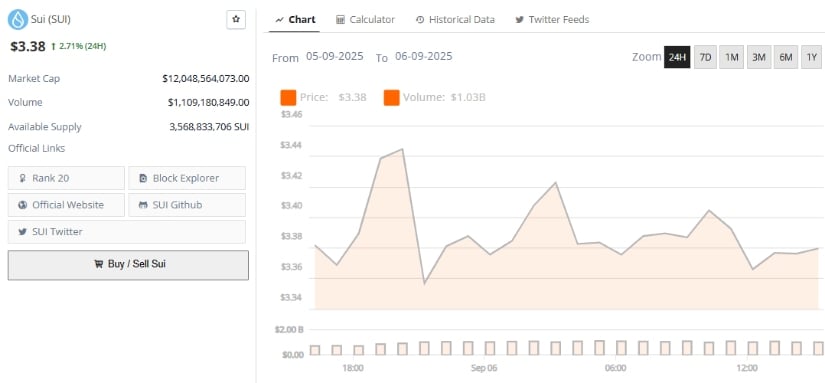Switch to the Calculator tab
Viewport: 825px width, 383px height.
coord(365,19)
